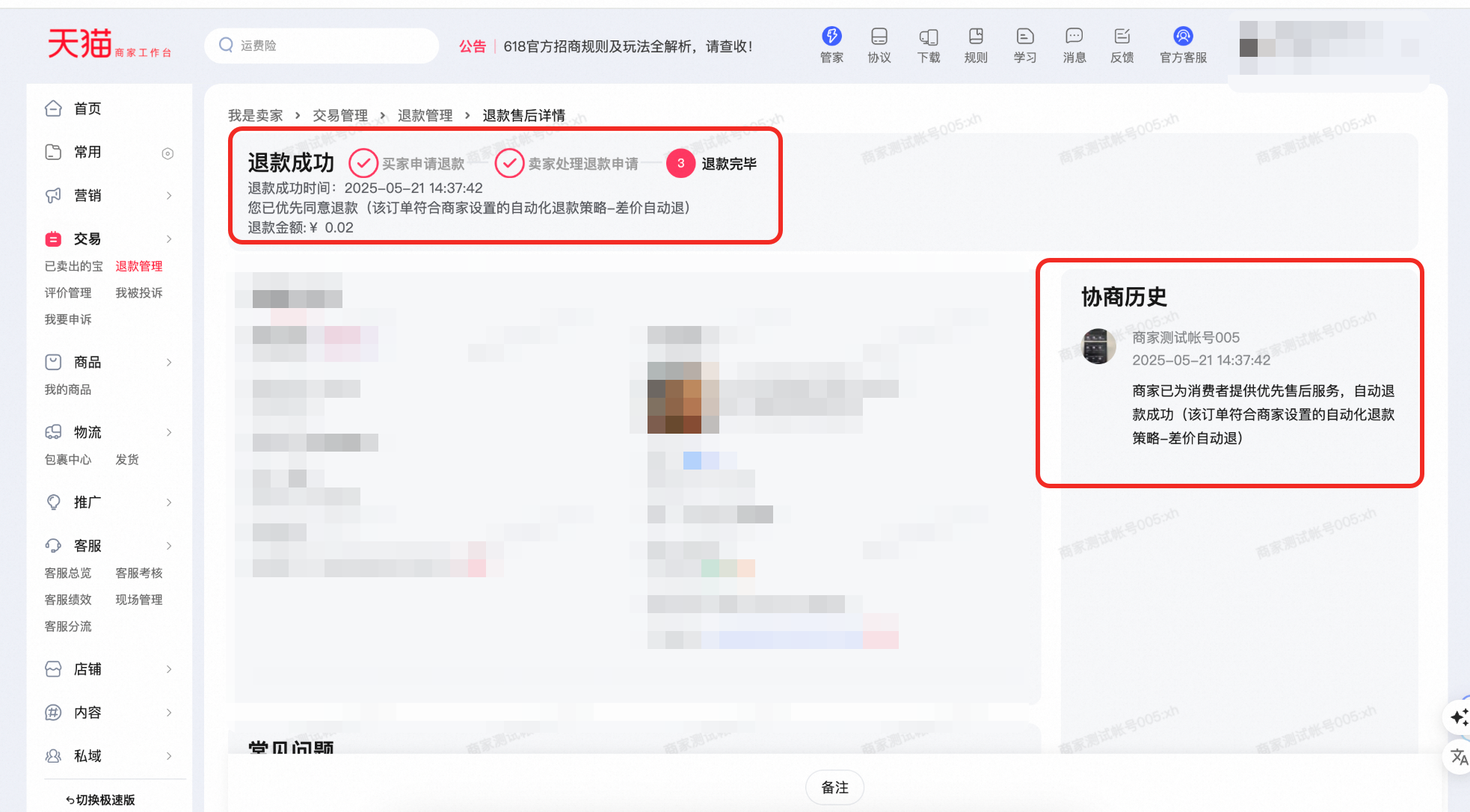
Task: Open the 下载 download center icon
Action: click(929, 45)
